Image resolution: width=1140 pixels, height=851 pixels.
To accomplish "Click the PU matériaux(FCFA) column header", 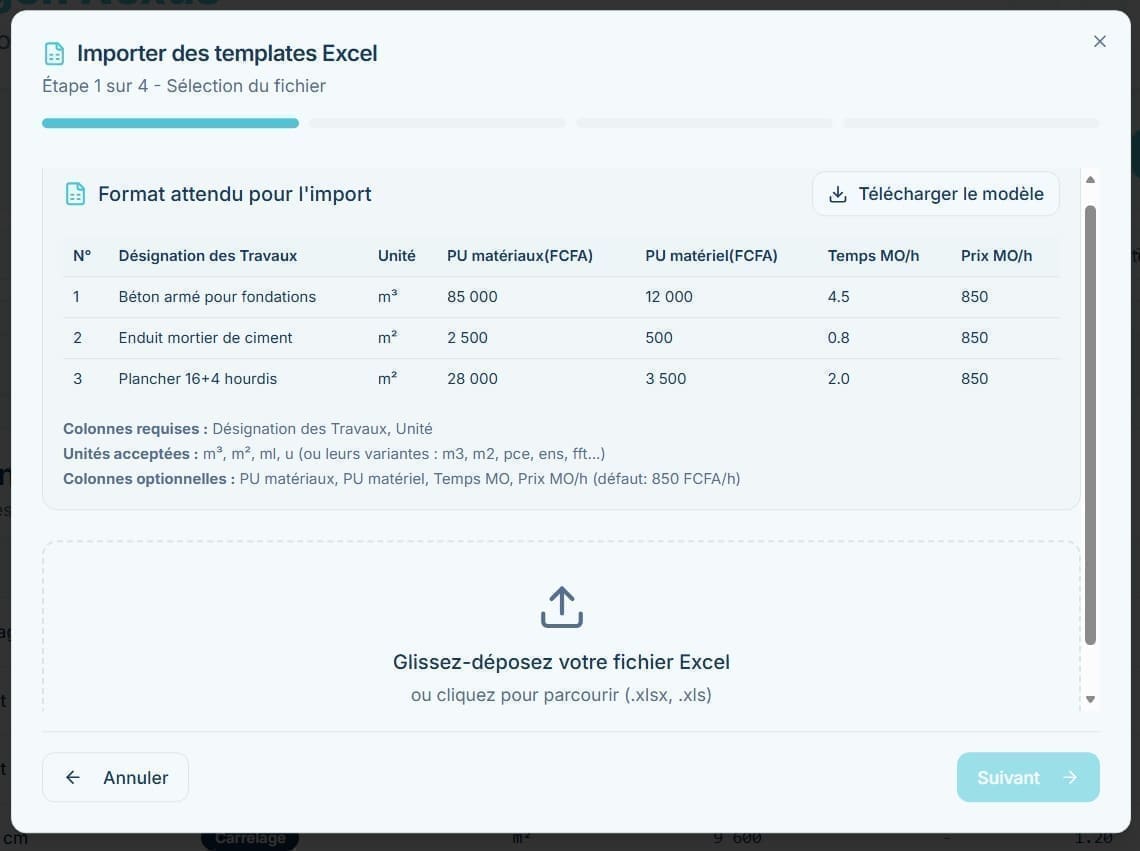I will coord(520,256).
